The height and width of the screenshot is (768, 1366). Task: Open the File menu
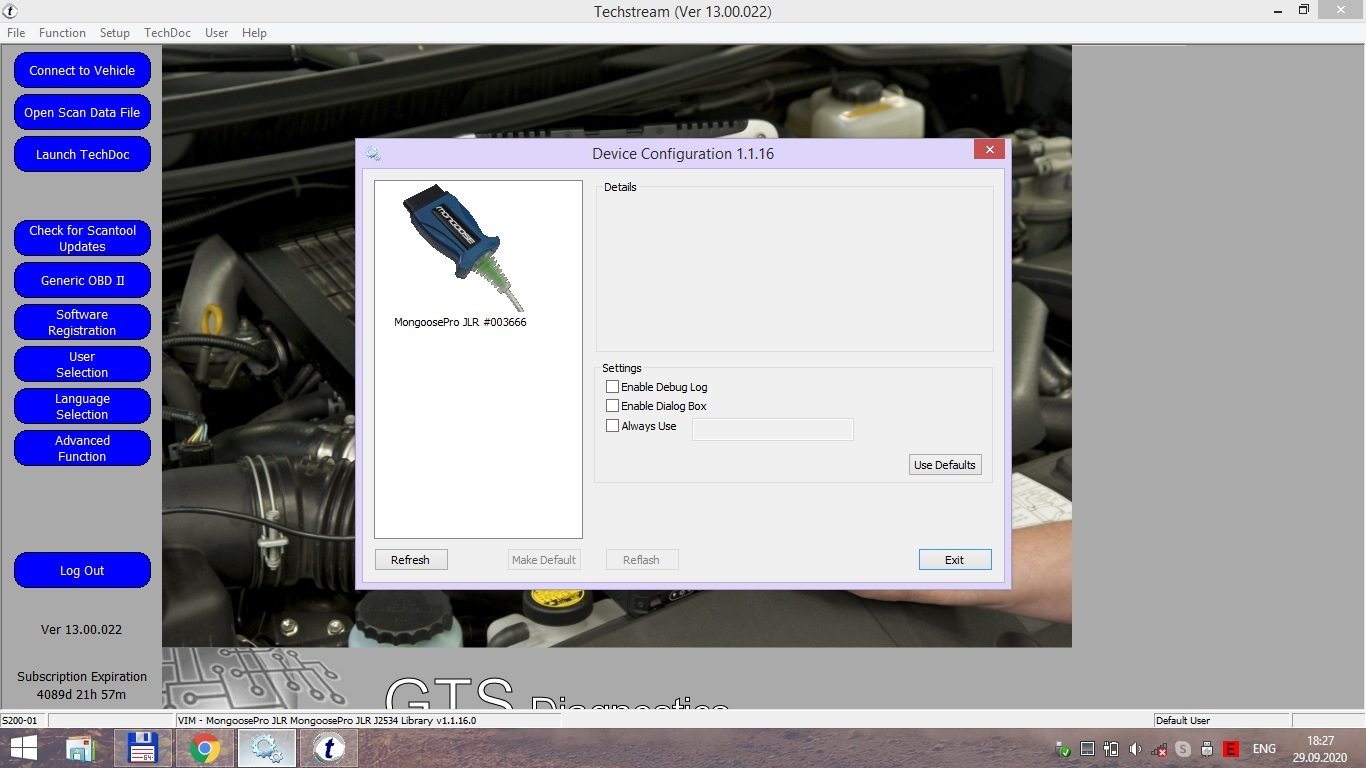click(x=16, y=33)
